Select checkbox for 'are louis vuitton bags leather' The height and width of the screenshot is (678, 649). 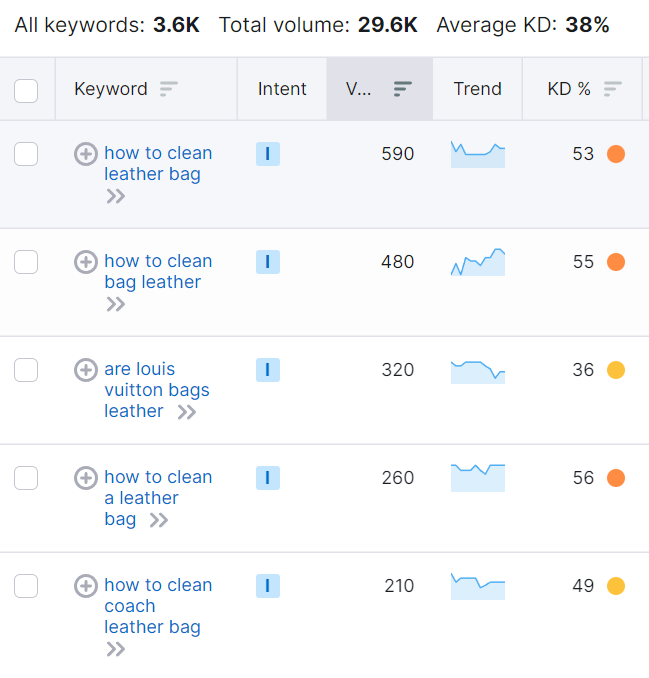[27, 370]
